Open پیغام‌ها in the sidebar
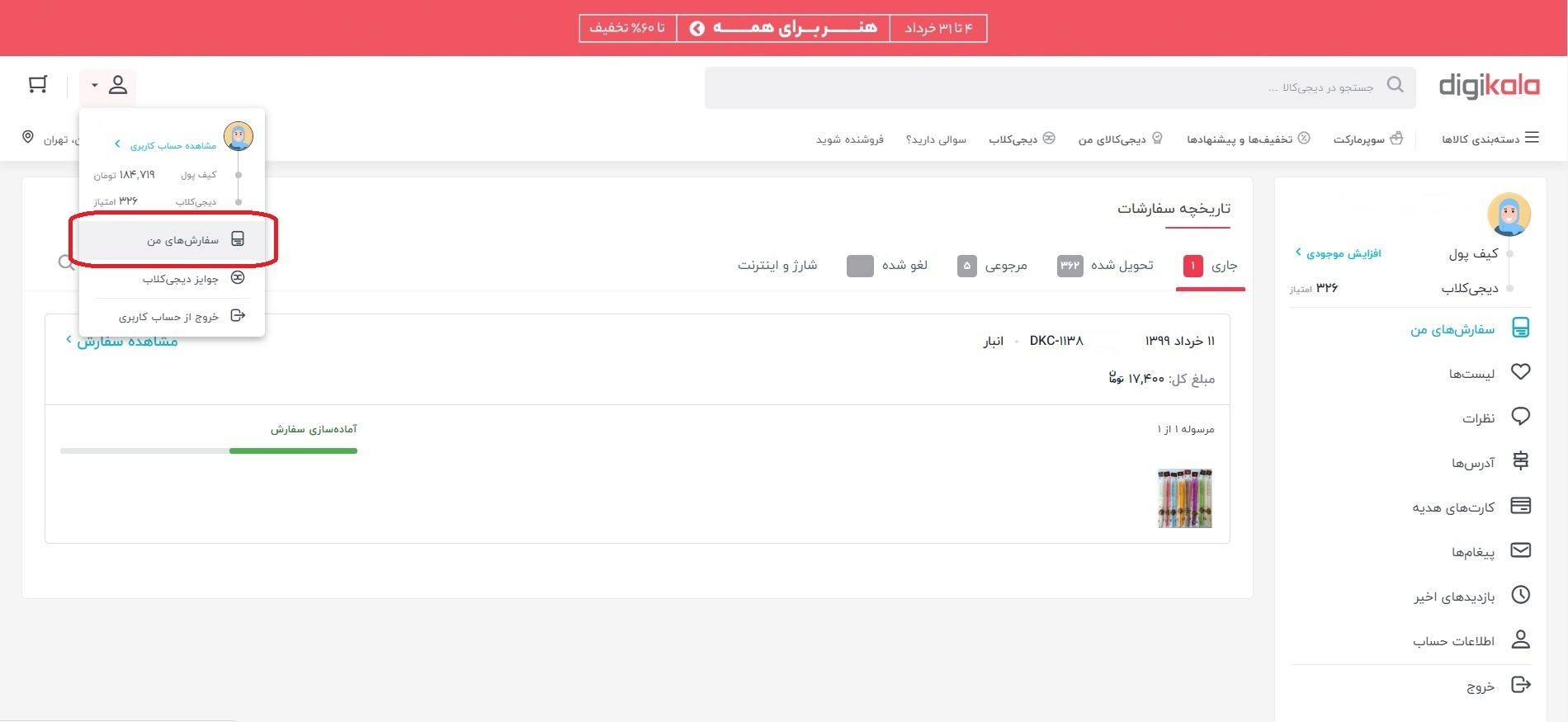1568x722 pixels. [1473, 552]
